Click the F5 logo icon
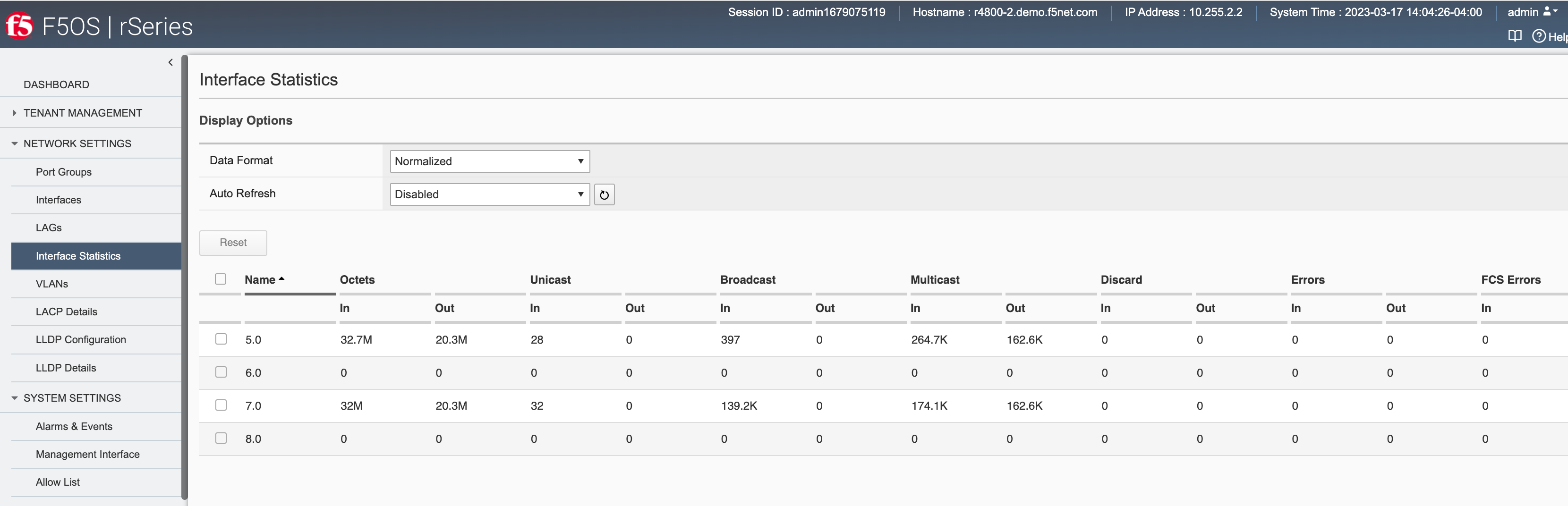Viewport: 1568px width, 506px height. 19,26
